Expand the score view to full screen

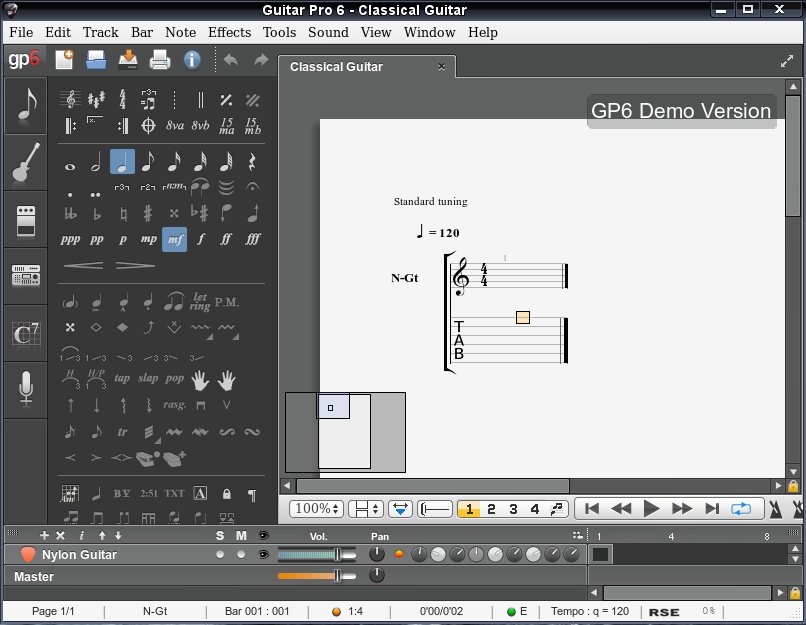(786, 62)
